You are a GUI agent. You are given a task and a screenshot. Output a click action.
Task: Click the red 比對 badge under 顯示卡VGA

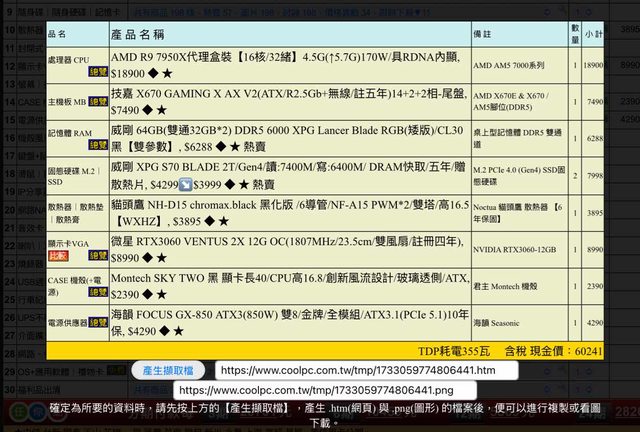coord(59,254)
